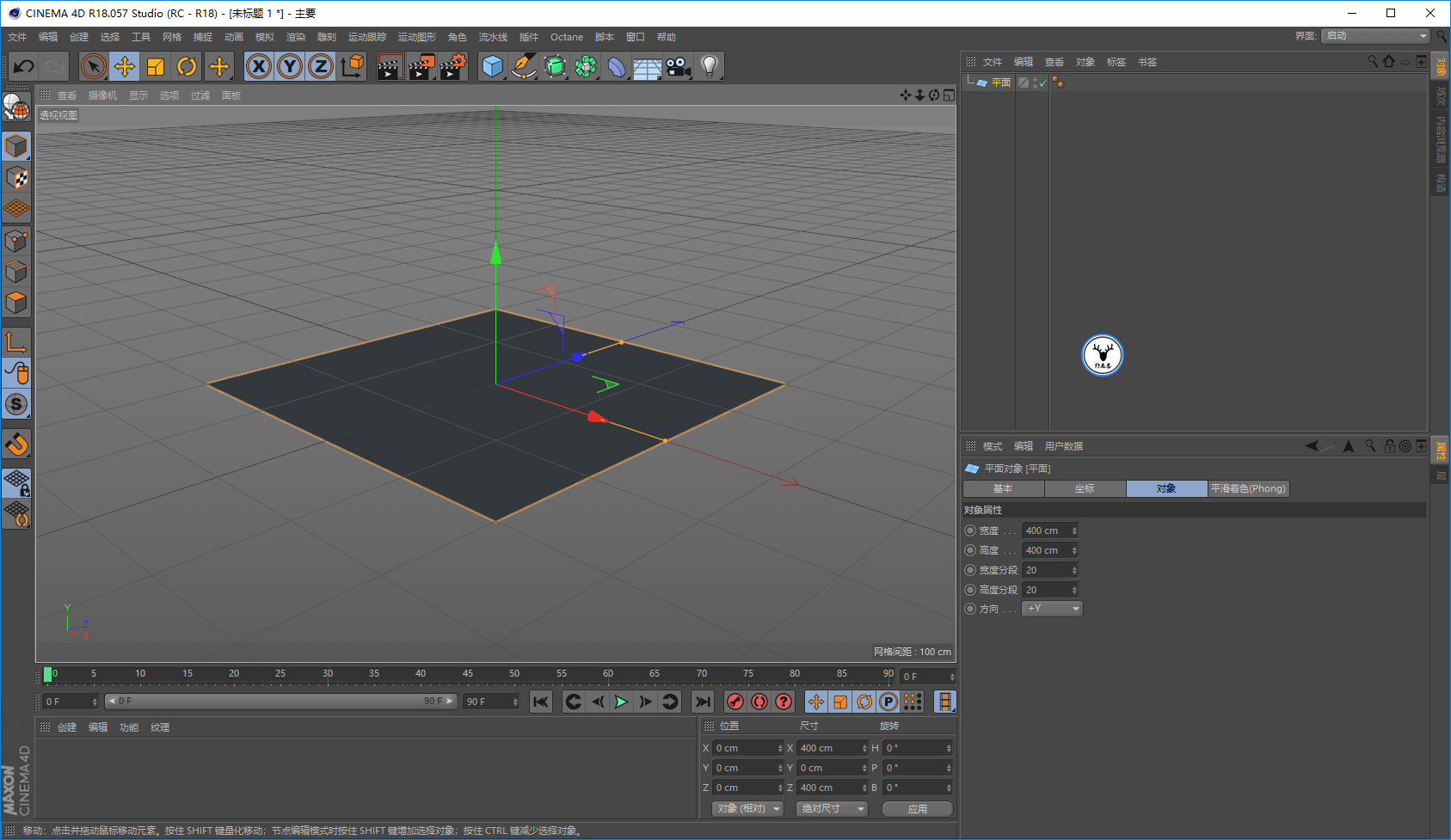Open the 帮助 menu
1451x840 pixels.
[667, 37]
